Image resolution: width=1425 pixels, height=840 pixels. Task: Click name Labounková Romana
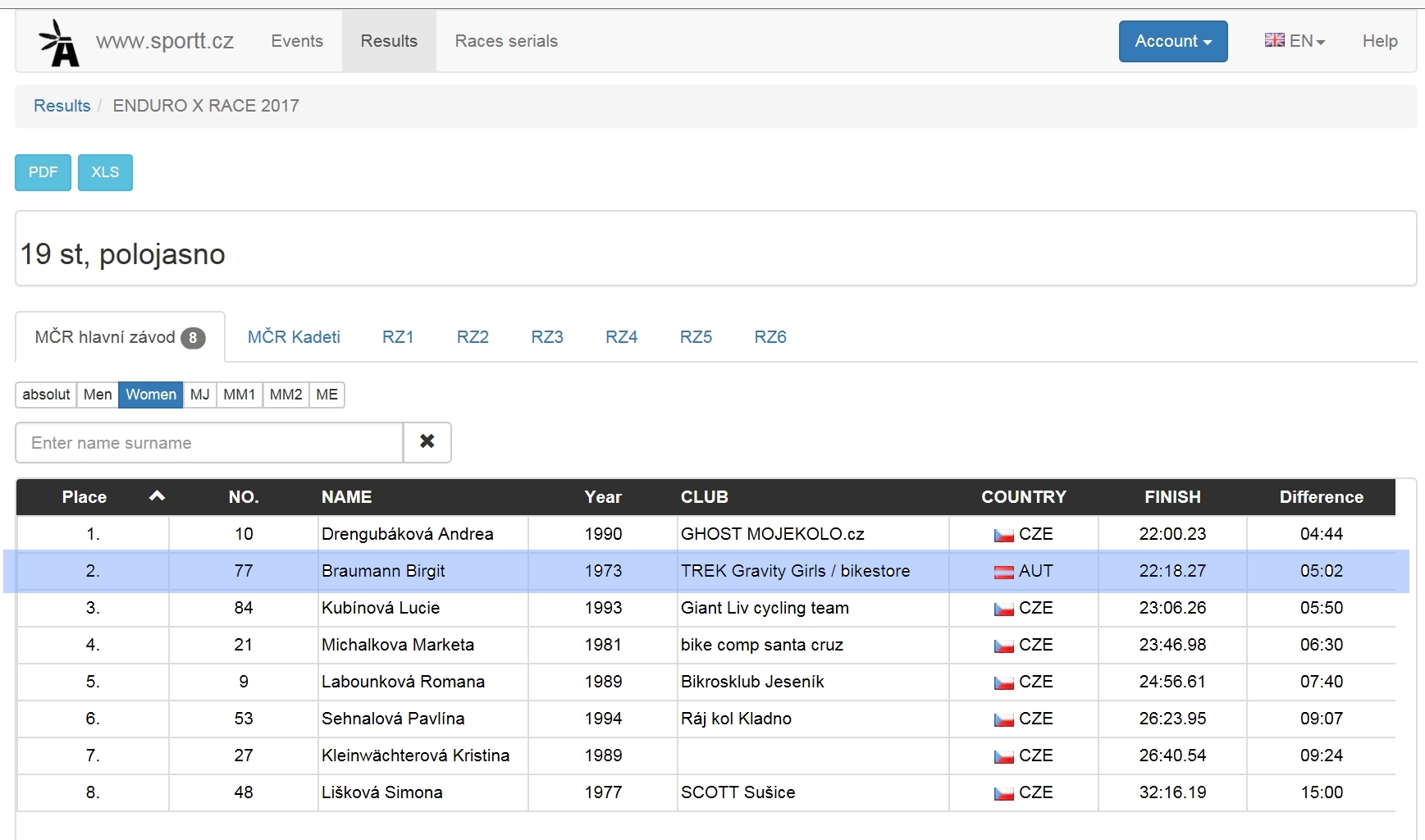pyautogui.click(x=403, y=682)
